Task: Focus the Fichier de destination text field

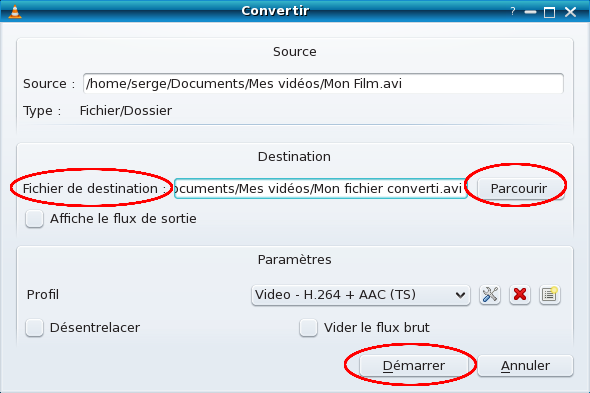Action: coord(321,188)
